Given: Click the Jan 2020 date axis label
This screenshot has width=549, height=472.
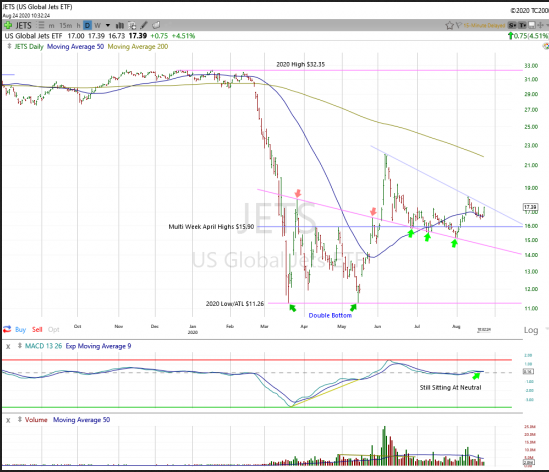Looking at the screenshot, I should click(x=193, y=329).
